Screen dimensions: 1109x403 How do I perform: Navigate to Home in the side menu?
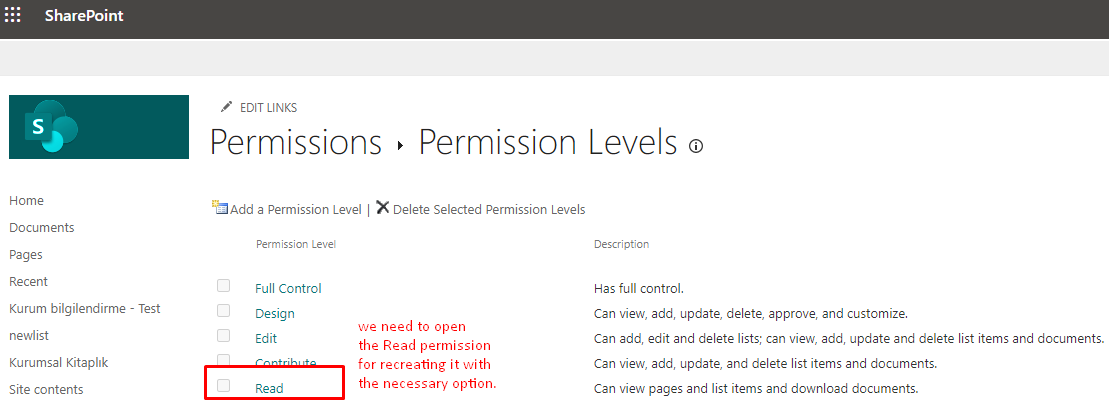pos(26,201)
